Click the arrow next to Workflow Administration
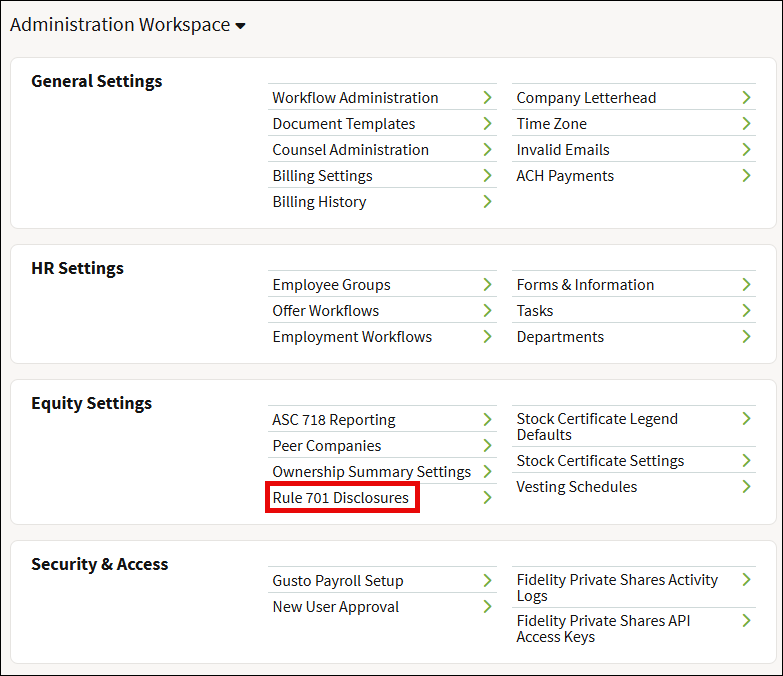The width and height of the screenshot is (783, 676). [x=487, y=98]
